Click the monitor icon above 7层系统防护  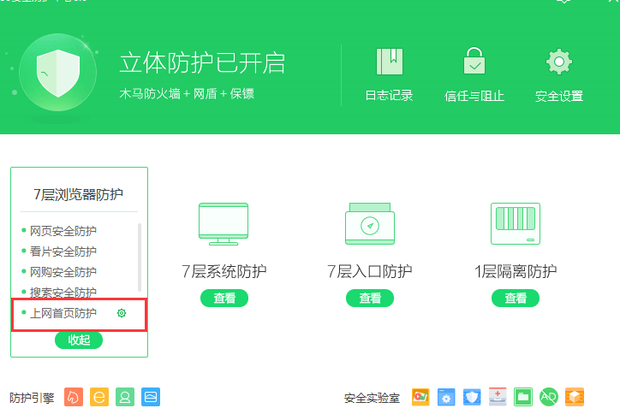click(223, 224)
